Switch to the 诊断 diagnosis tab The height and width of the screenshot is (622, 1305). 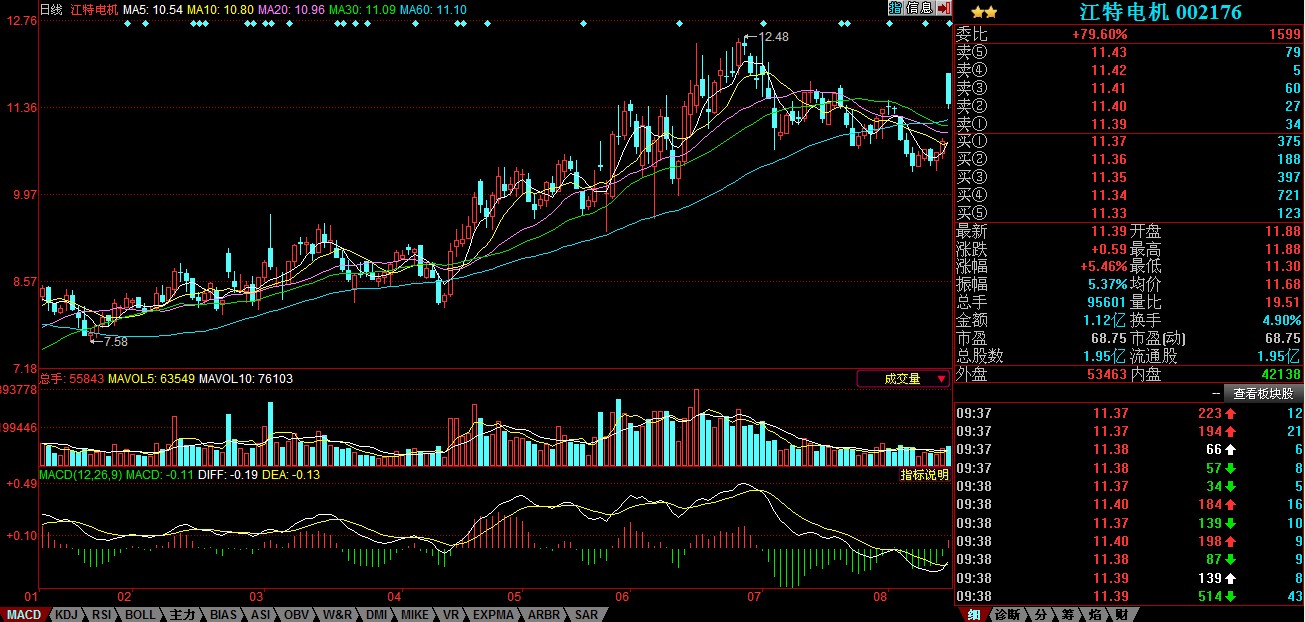[1007, 614]
